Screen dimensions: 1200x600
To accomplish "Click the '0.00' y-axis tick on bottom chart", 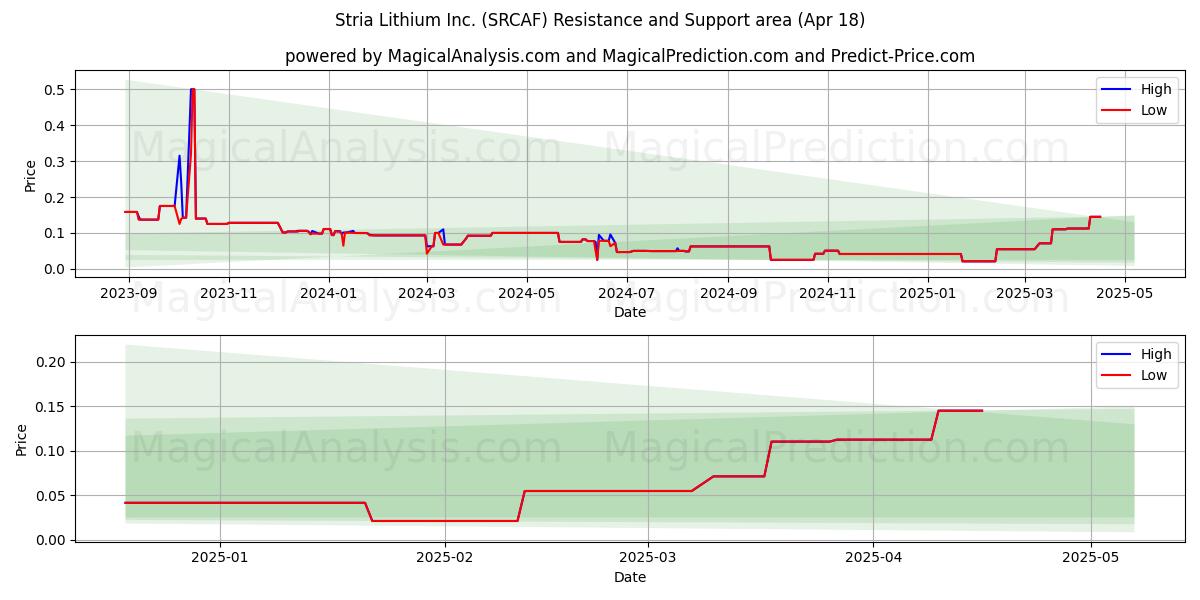I will (52, 541).
